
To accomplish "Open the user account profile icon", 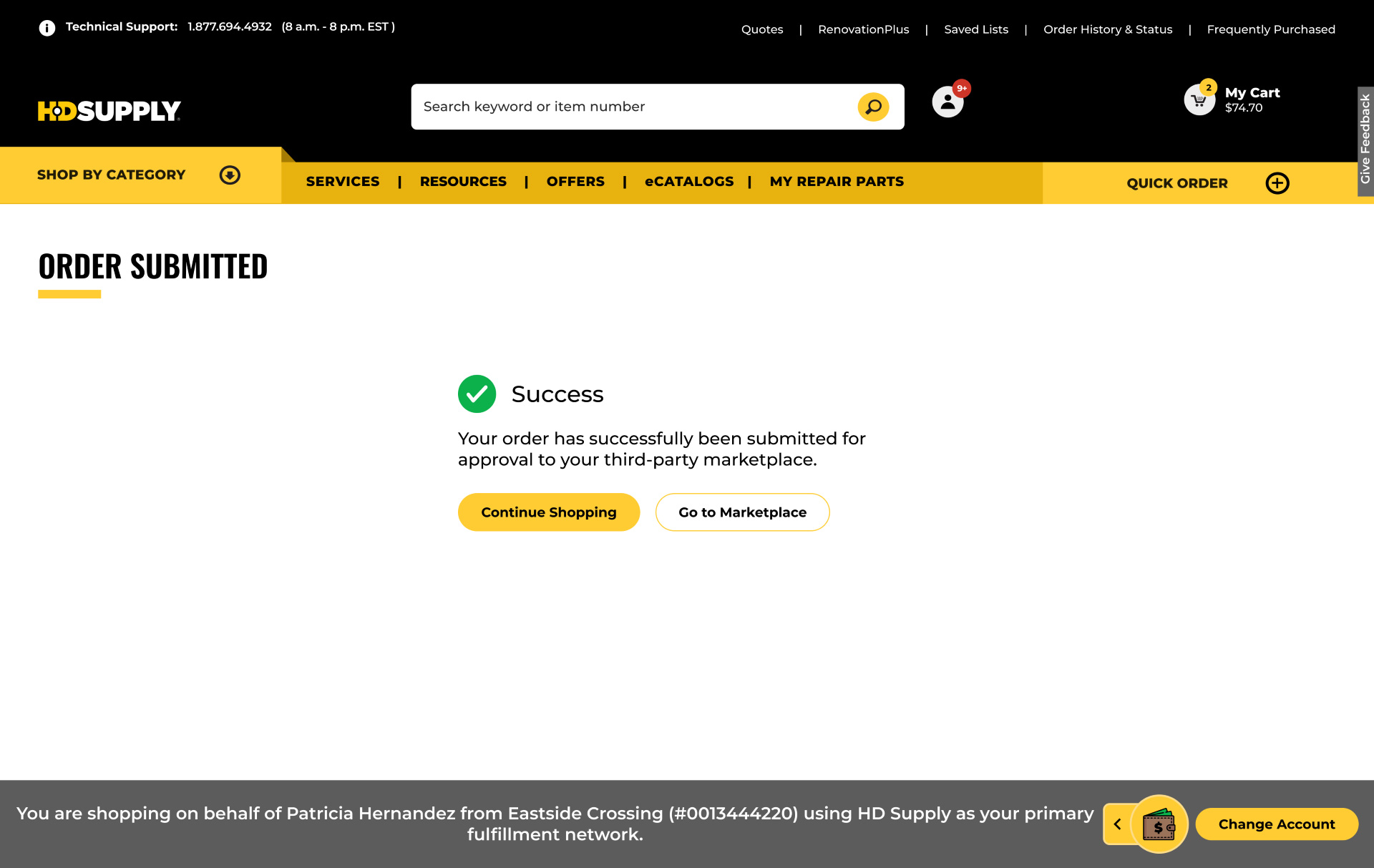I will point(947,102).
